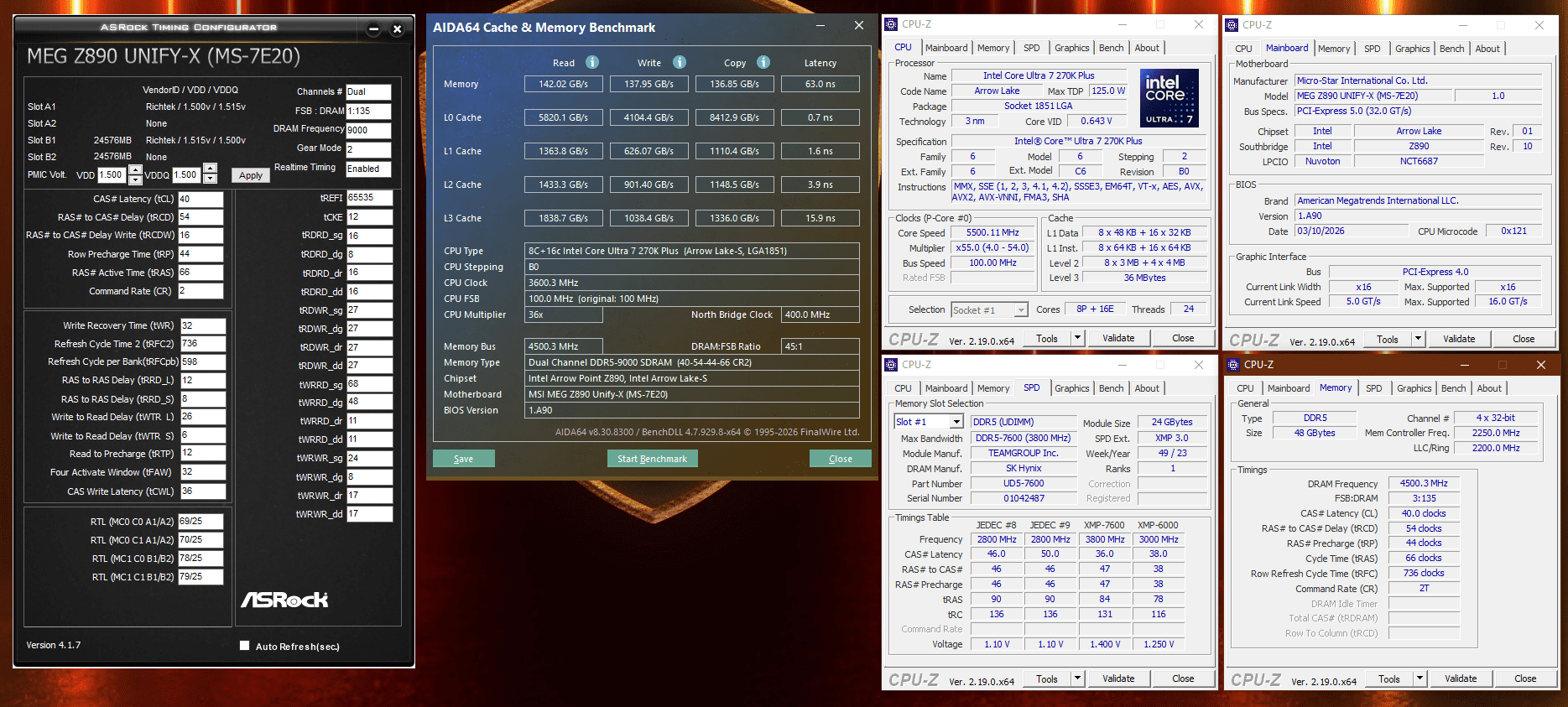Click the CAS# Latency (tCL) field
Image resolution: width=1568 pixels, height=707 pixels.
(201, 199)
